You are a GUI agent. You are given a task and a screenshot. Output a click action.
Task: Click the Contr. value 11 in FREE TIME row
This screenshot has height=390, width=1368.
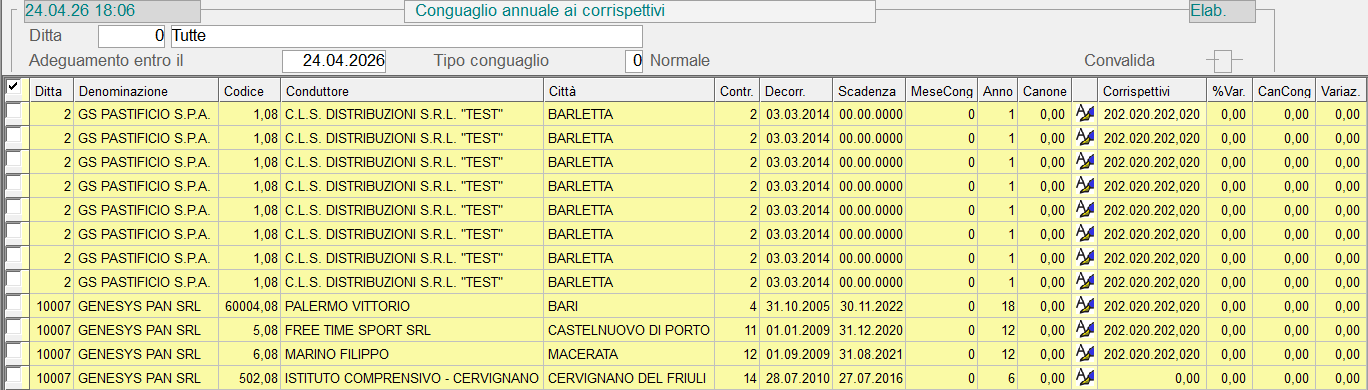737,330
